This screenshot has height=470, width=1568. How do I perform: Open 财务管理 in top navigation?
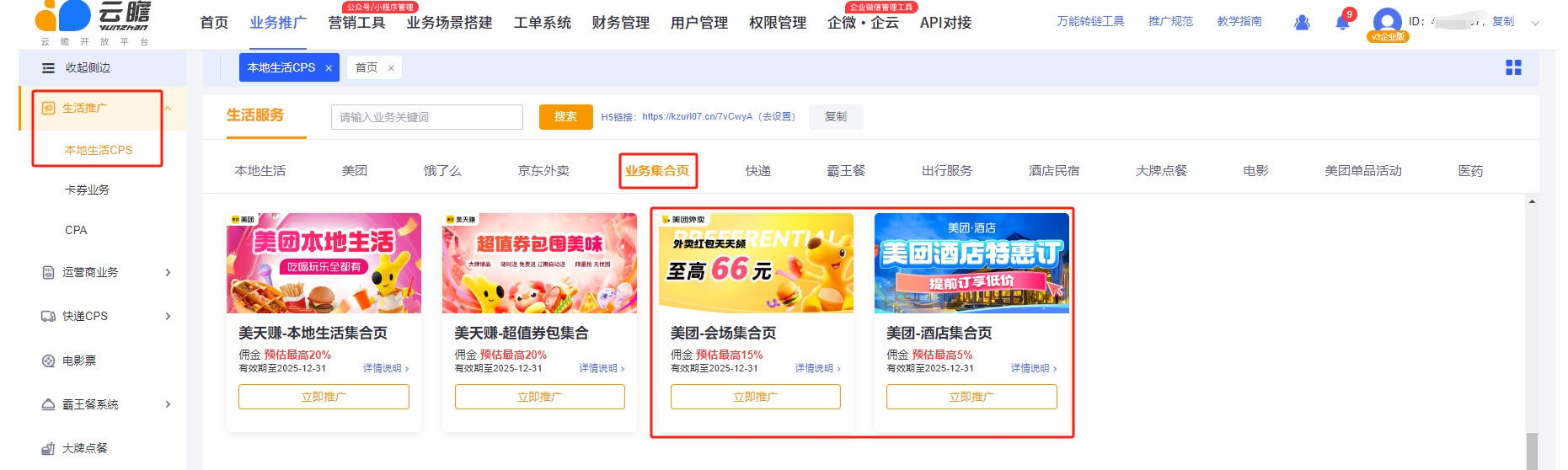tap(621, 23)
